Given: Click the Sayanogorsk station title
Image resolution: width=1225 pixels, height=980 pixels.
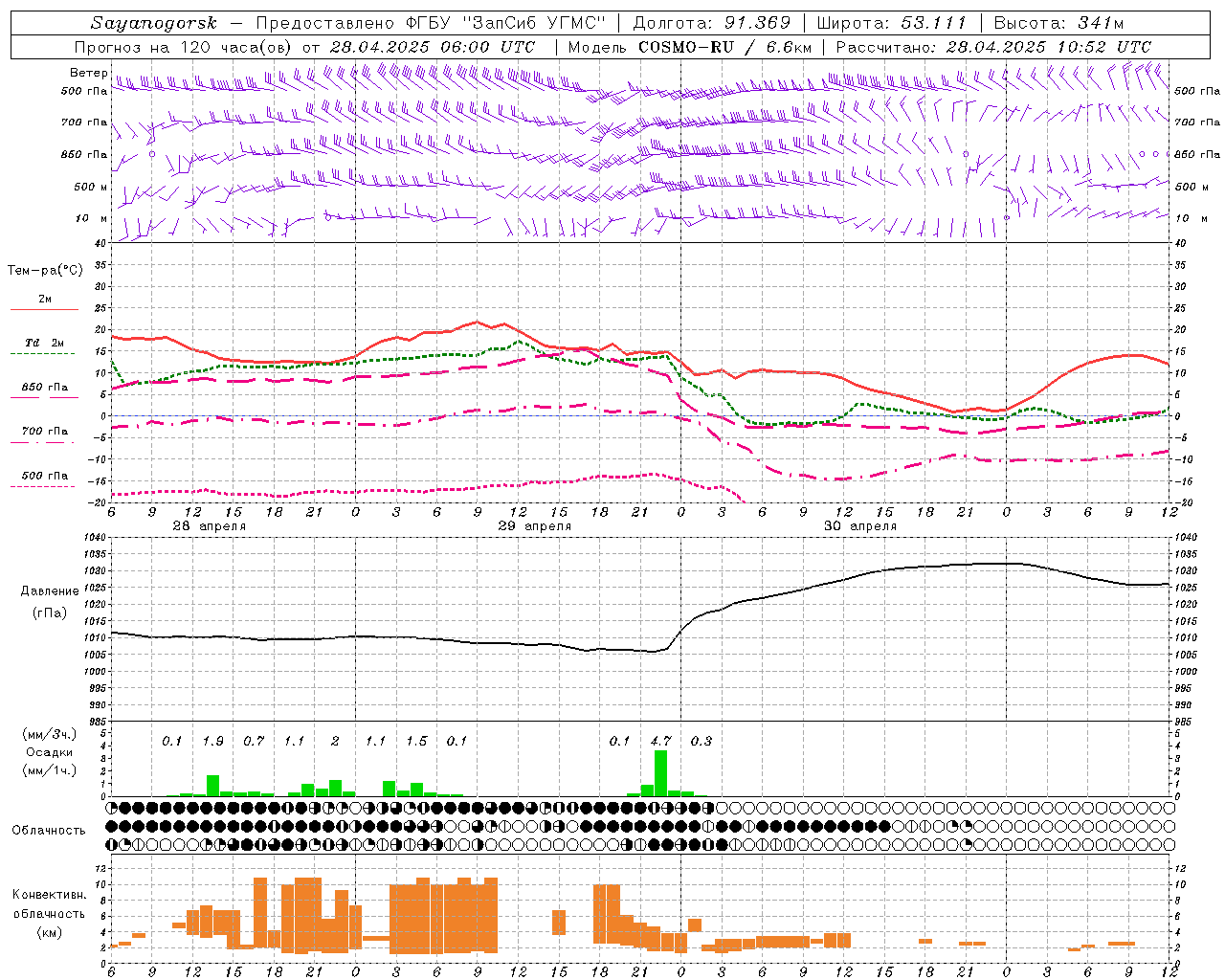Looking at the screenshot, I should point(154,23).
